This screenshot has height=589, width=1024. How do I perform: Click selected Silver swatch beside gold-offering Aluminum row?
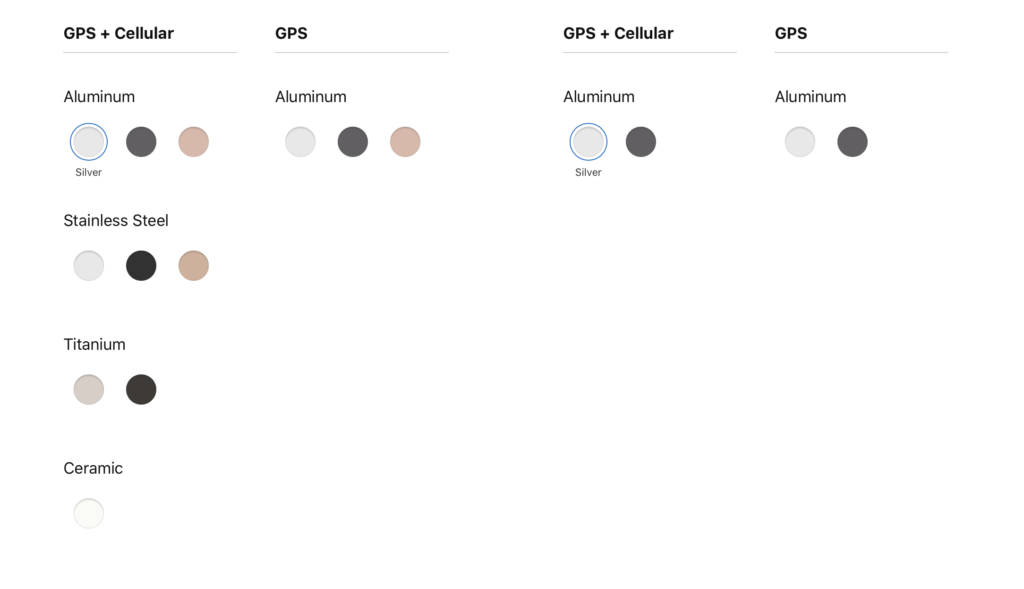(89, 142)
